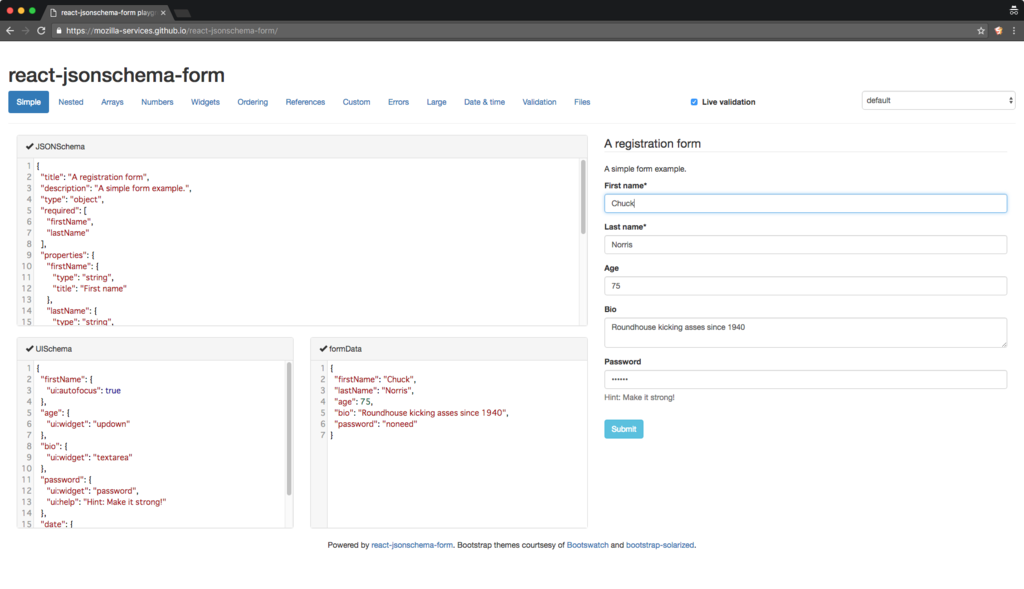
Task: Click the extension icon beside the bookmark star
Action: (x=999, y=31)
